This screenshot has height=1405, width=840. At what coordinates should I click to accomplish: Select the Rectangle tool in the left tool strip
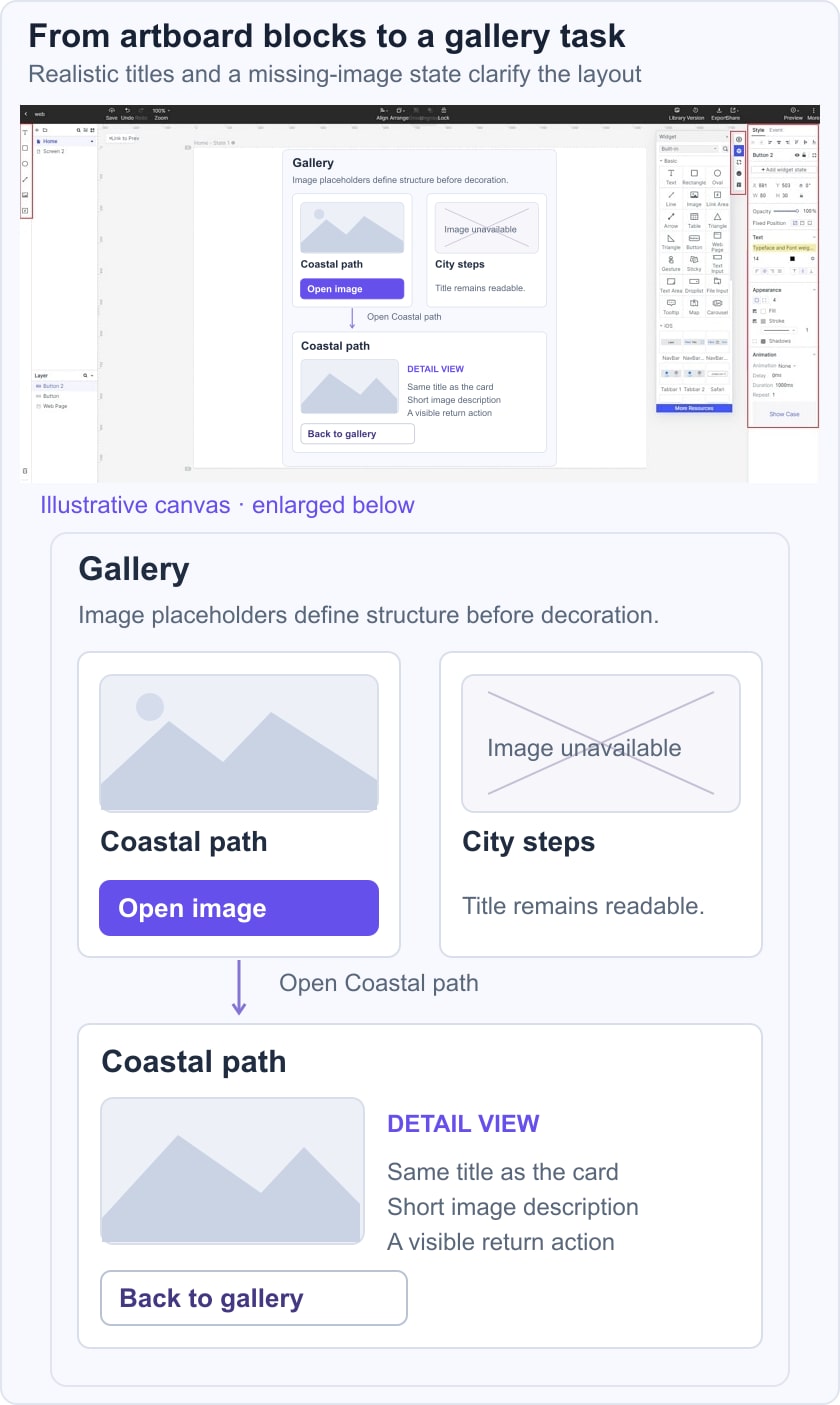[x=25, y=148]
